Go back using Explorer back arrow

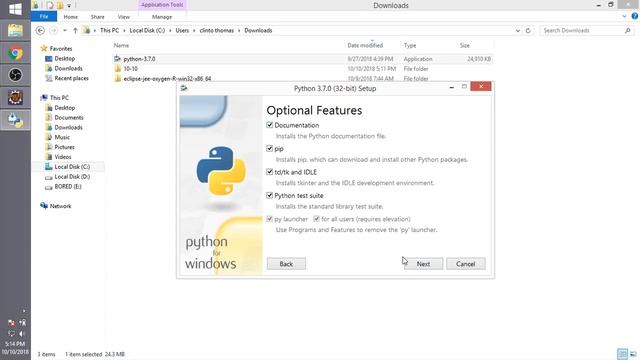pyautogui.click(x=40, y=31)
